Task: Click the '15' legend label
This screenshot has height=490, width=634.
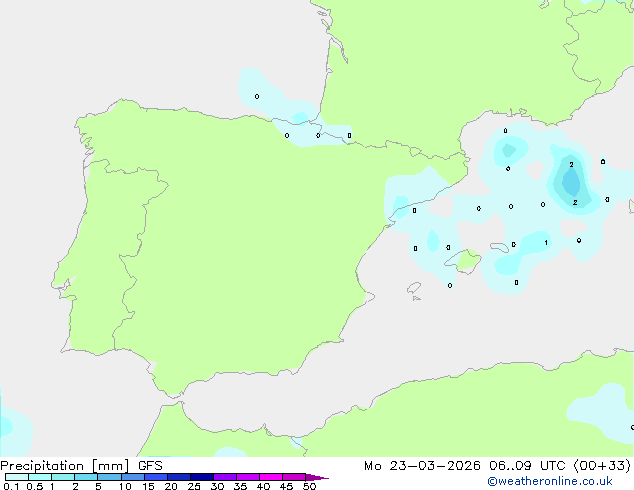Action: point(148,486)
